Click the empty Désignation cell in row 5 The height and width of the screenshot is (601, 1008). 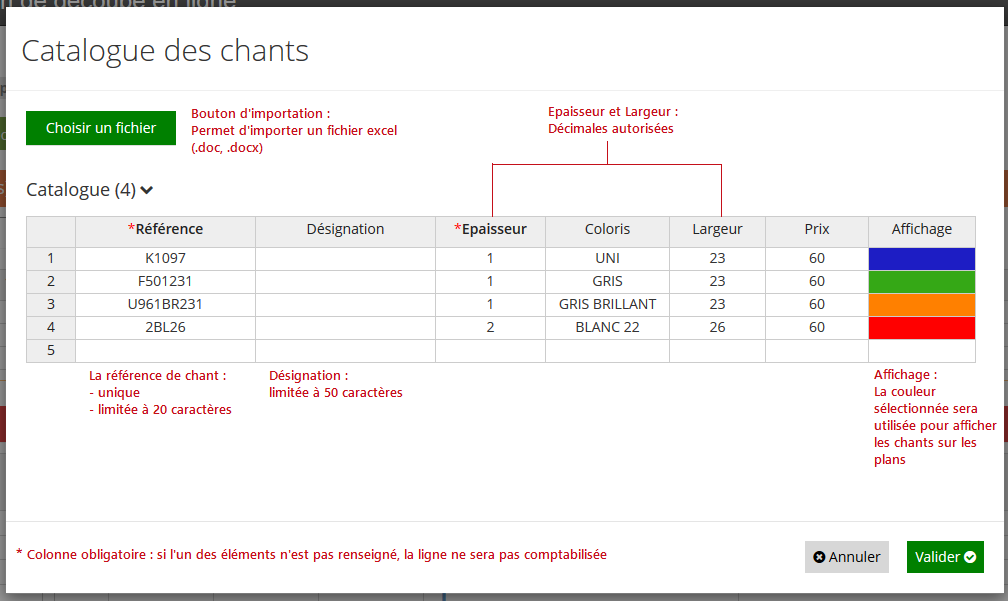click(x=345, y=351)
